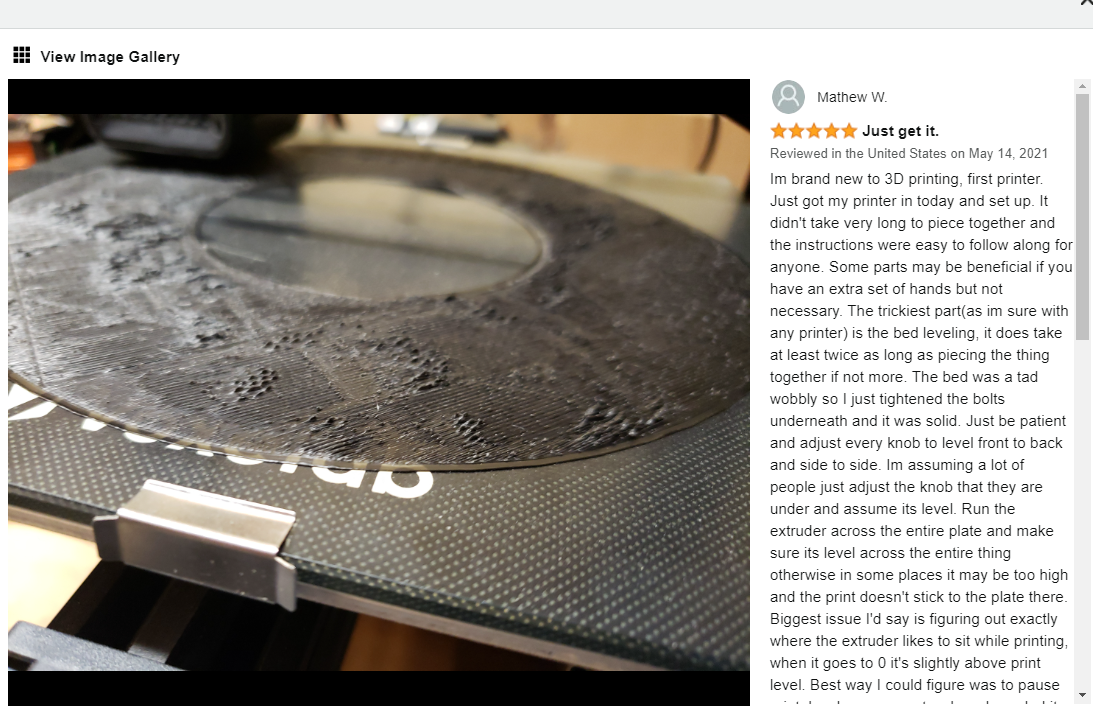Open reviewer name Mathew W.

(852, 98)
